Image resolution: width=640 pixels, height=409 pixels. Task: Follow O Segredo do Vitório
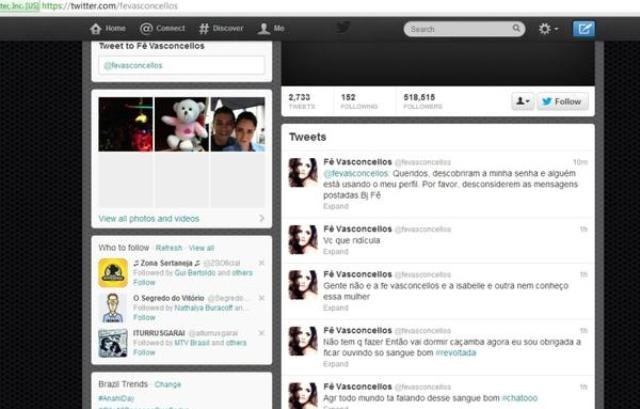tap(144, 318)
